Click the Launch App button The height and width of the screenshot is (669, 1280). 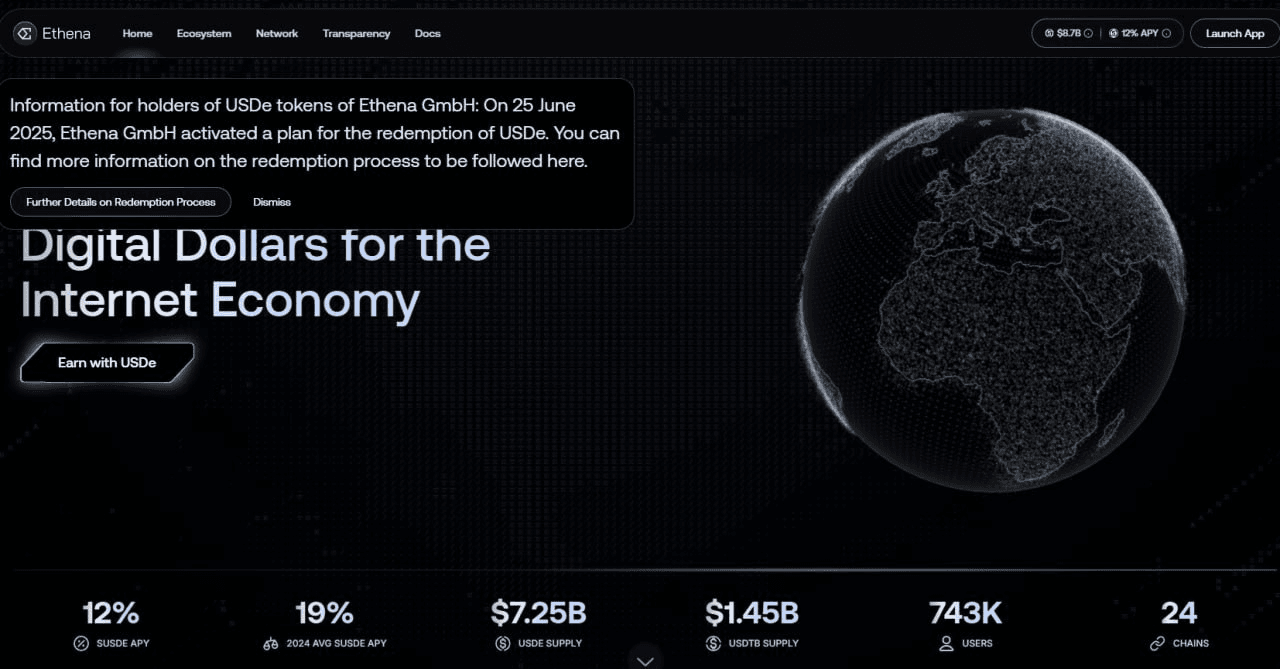click(x=1235, y=33)
